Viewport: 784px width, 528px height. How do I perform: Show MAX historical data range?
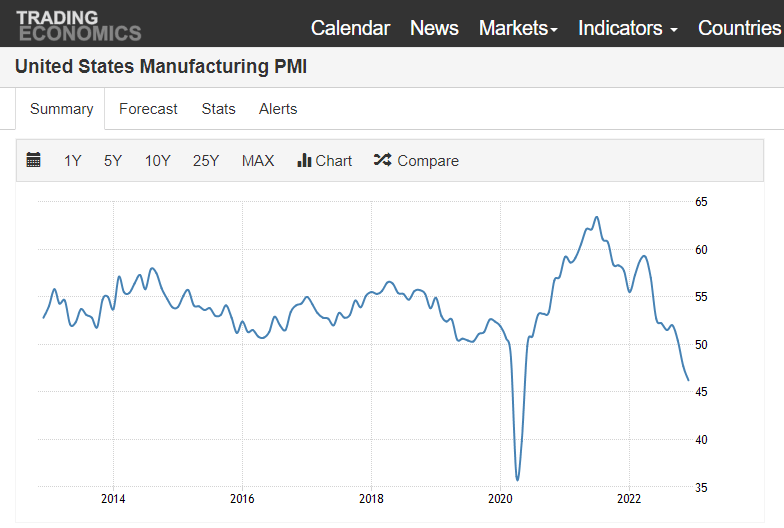[258, 161]
